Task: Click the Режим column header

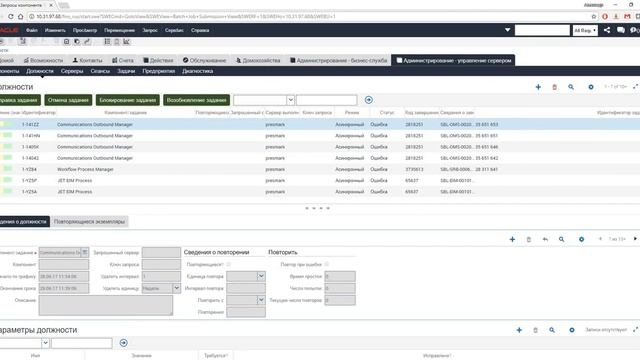Action: [x=352, y=112]
